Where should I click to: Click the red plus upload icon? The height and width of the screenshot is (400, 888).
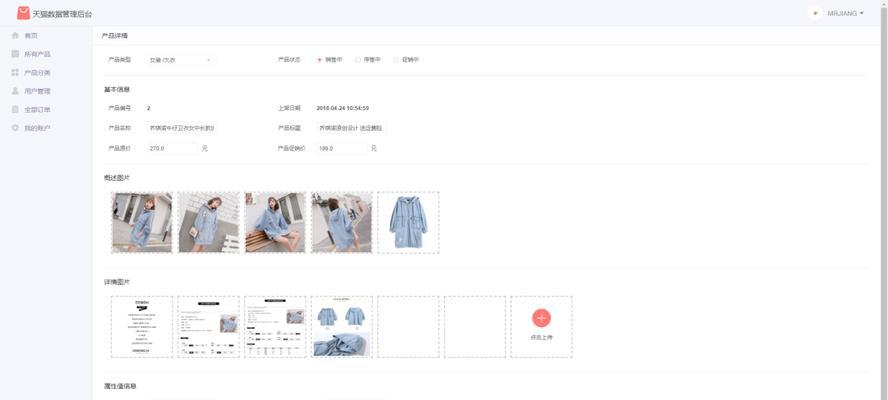coord(541,318)
